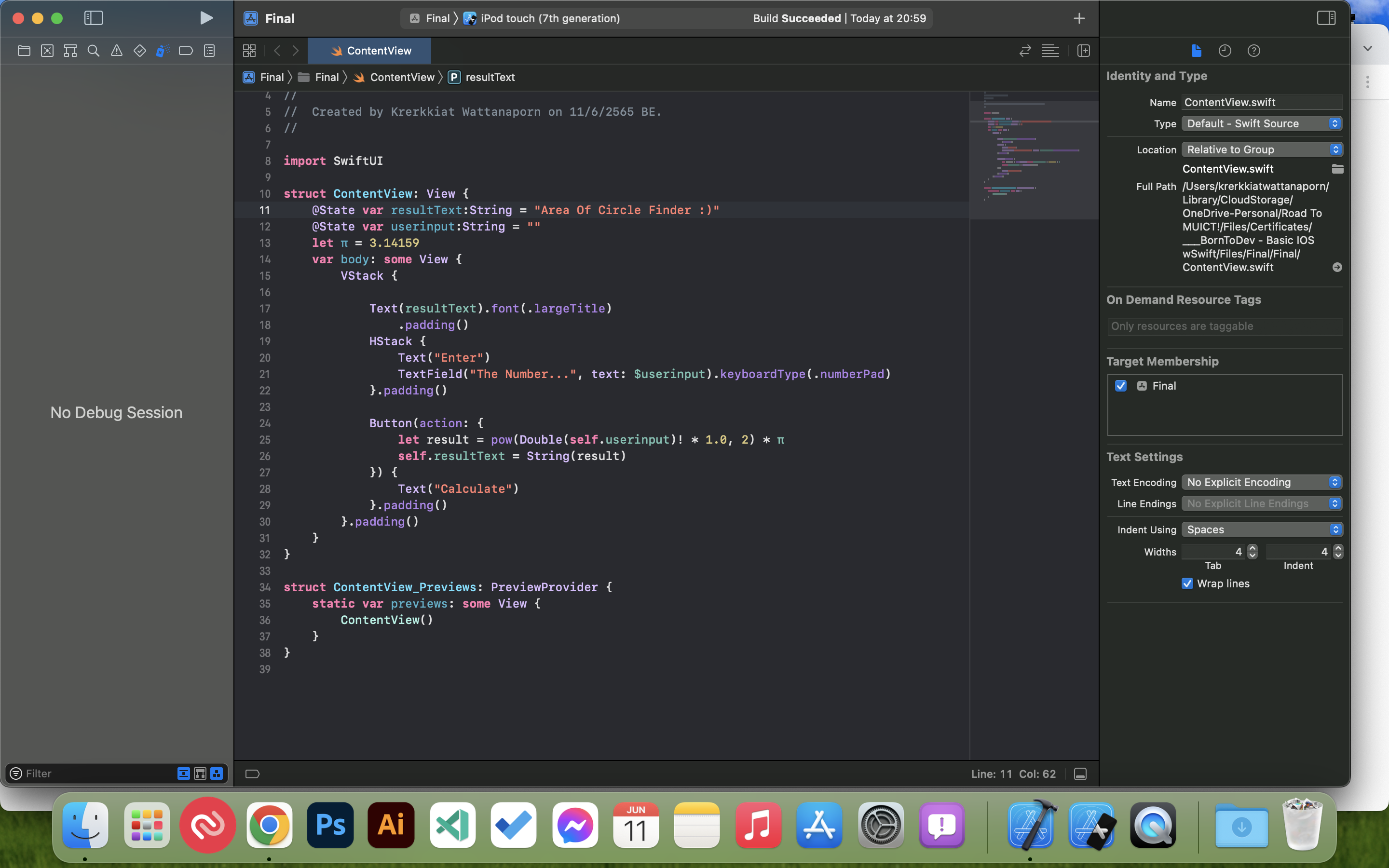The image size is (1389, 868).
Task: Click the Build Succeeded status text
Action: (x=797, y=18)
